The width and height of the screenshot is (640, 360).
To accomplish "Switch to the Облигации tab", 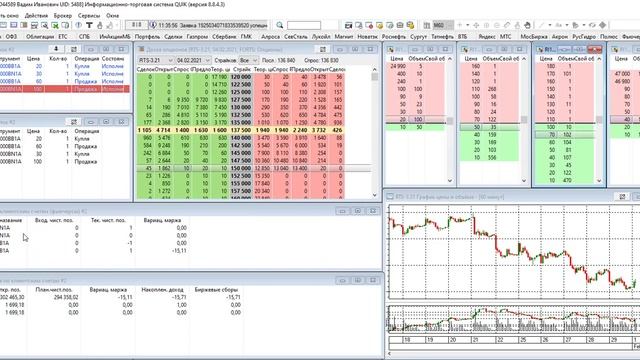I will 40,36.
